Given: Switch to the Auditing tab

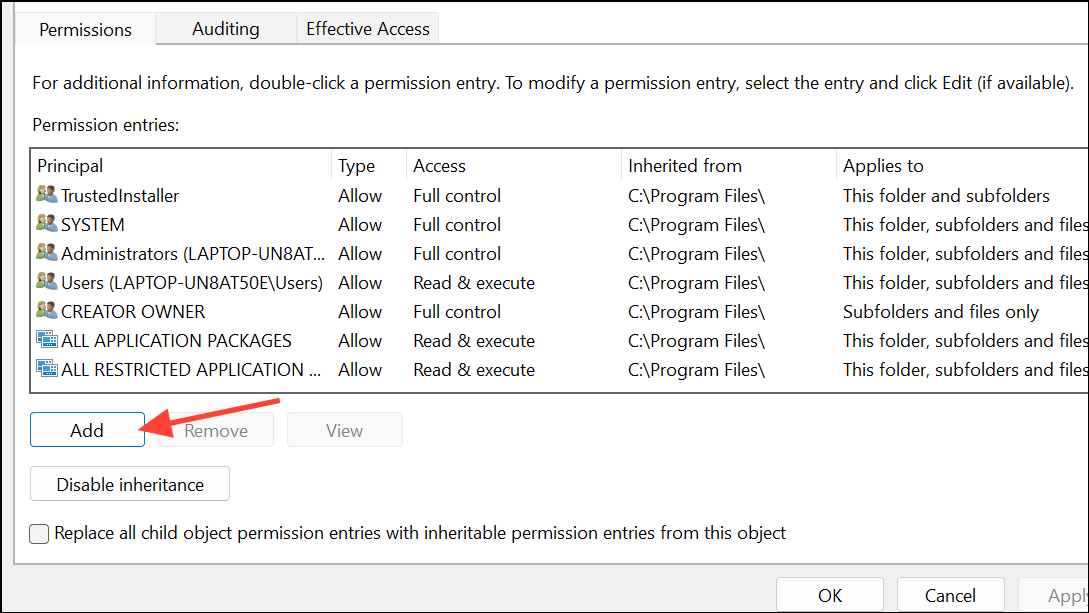Looking at the screenshot, I should [x=226, y=29].
